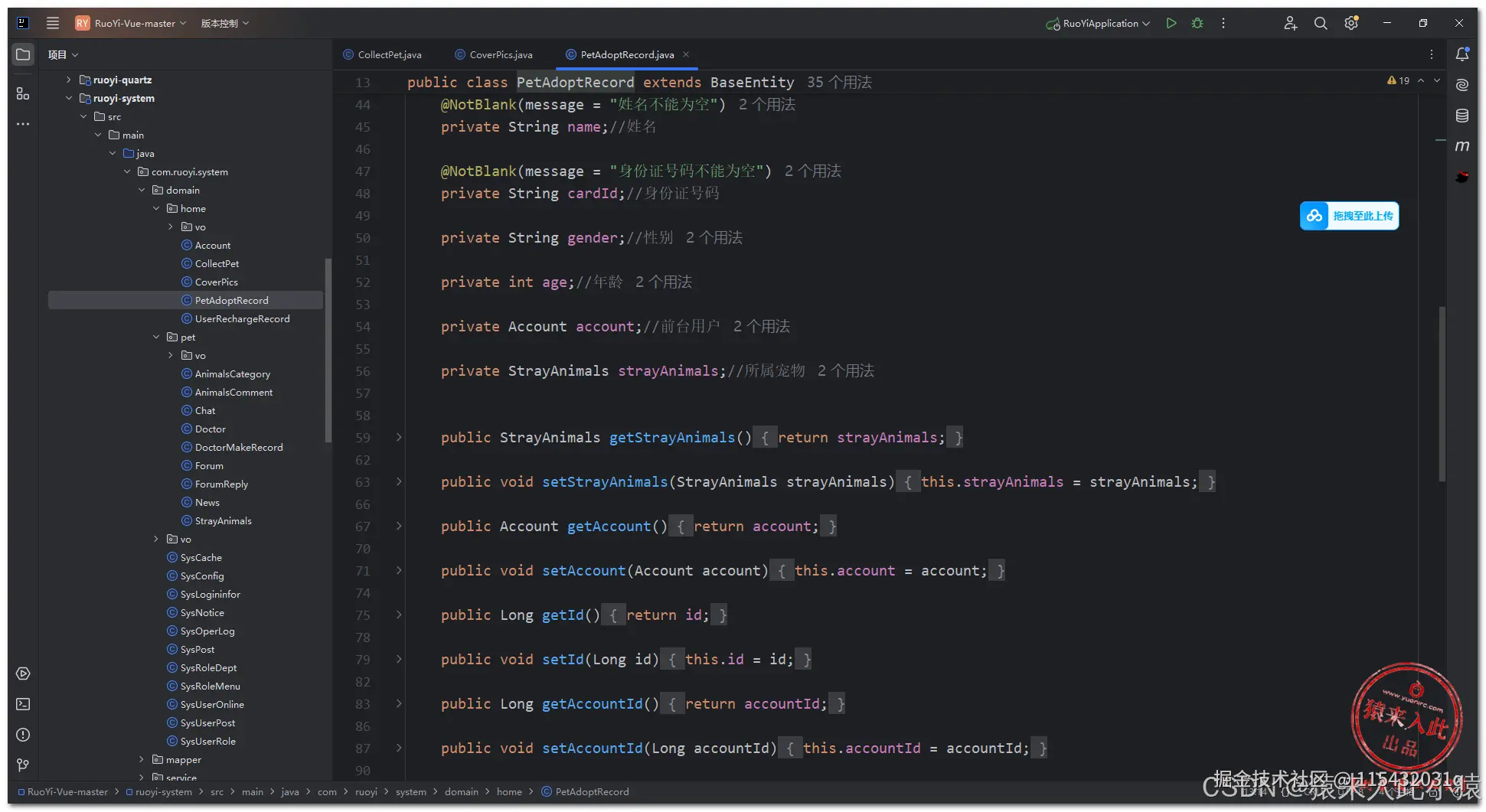Open the Project tool window folder icon
This screenshot has width=1486, height=812.
pos(23,54)
